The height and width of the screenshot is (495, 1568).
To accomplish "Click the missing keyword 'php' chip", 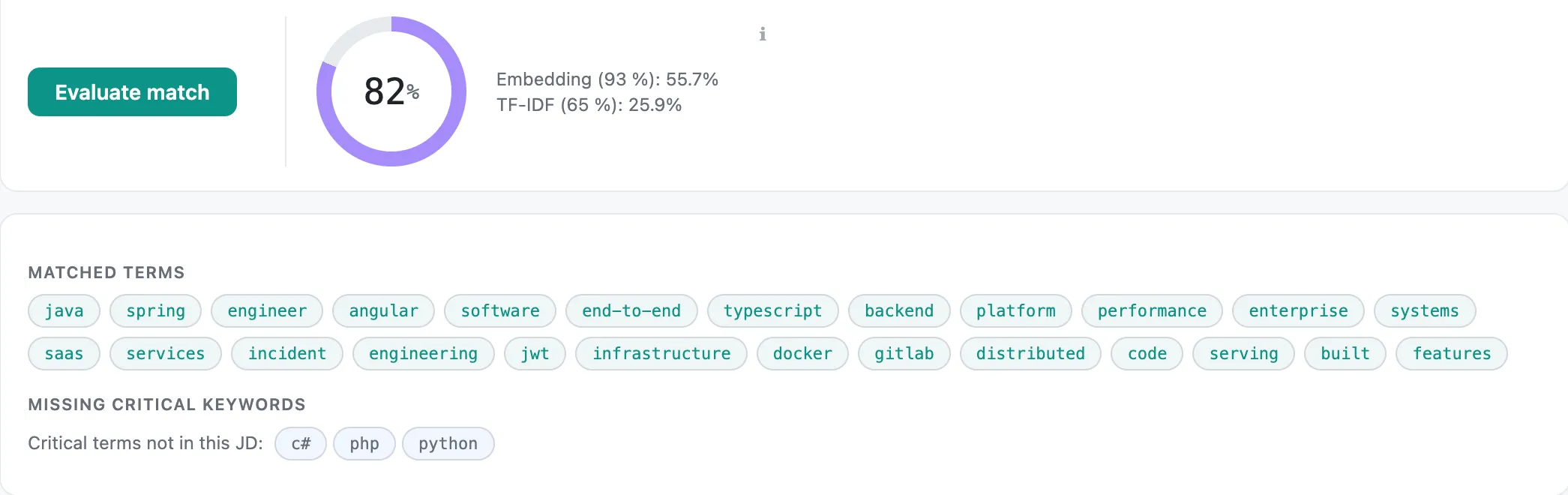I will 364,443.
